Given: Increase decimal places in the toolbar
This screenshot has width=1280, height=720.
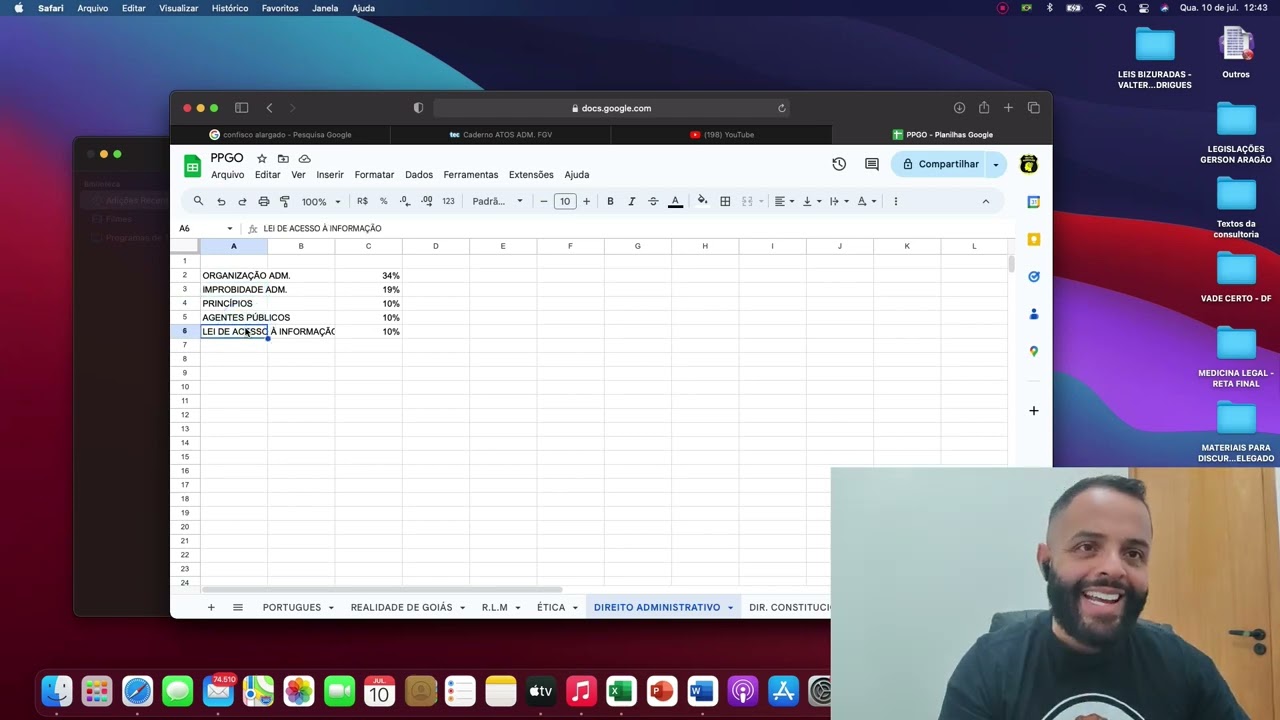Looking at the screenshot, I should pos(427,201).
